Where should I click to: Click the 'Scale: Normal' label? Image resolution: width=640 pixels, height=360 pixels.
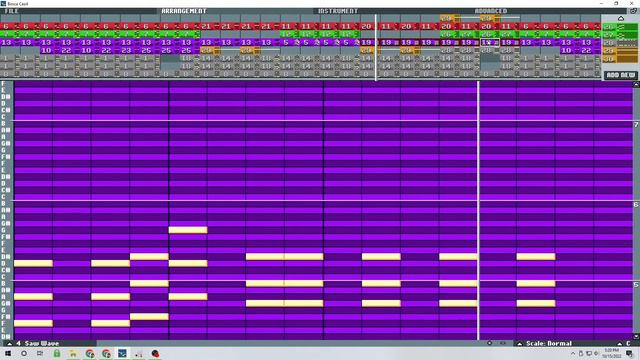[x=549, y=344]
